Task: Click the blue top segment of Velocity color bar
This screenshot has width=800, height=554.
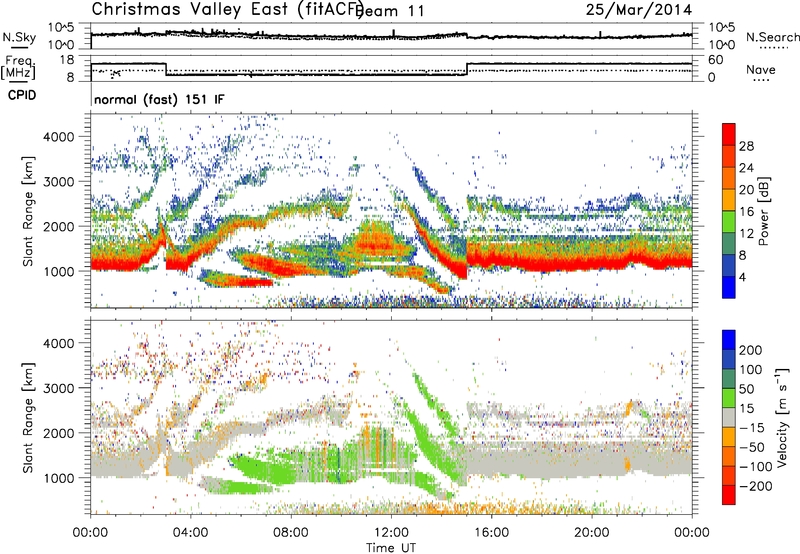Action: click(729, 340)
